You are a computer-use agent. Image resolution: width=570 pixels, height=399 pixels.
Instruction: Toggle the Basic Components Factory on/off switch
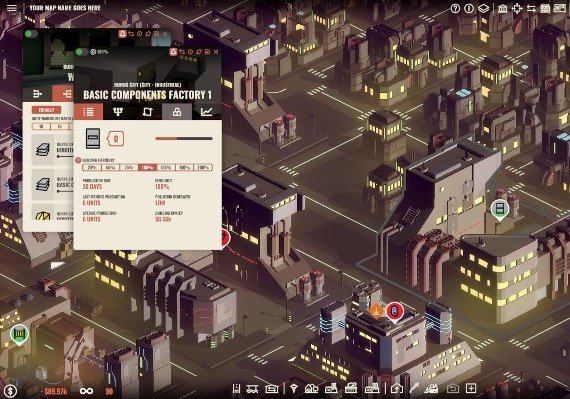pos(81,52)
